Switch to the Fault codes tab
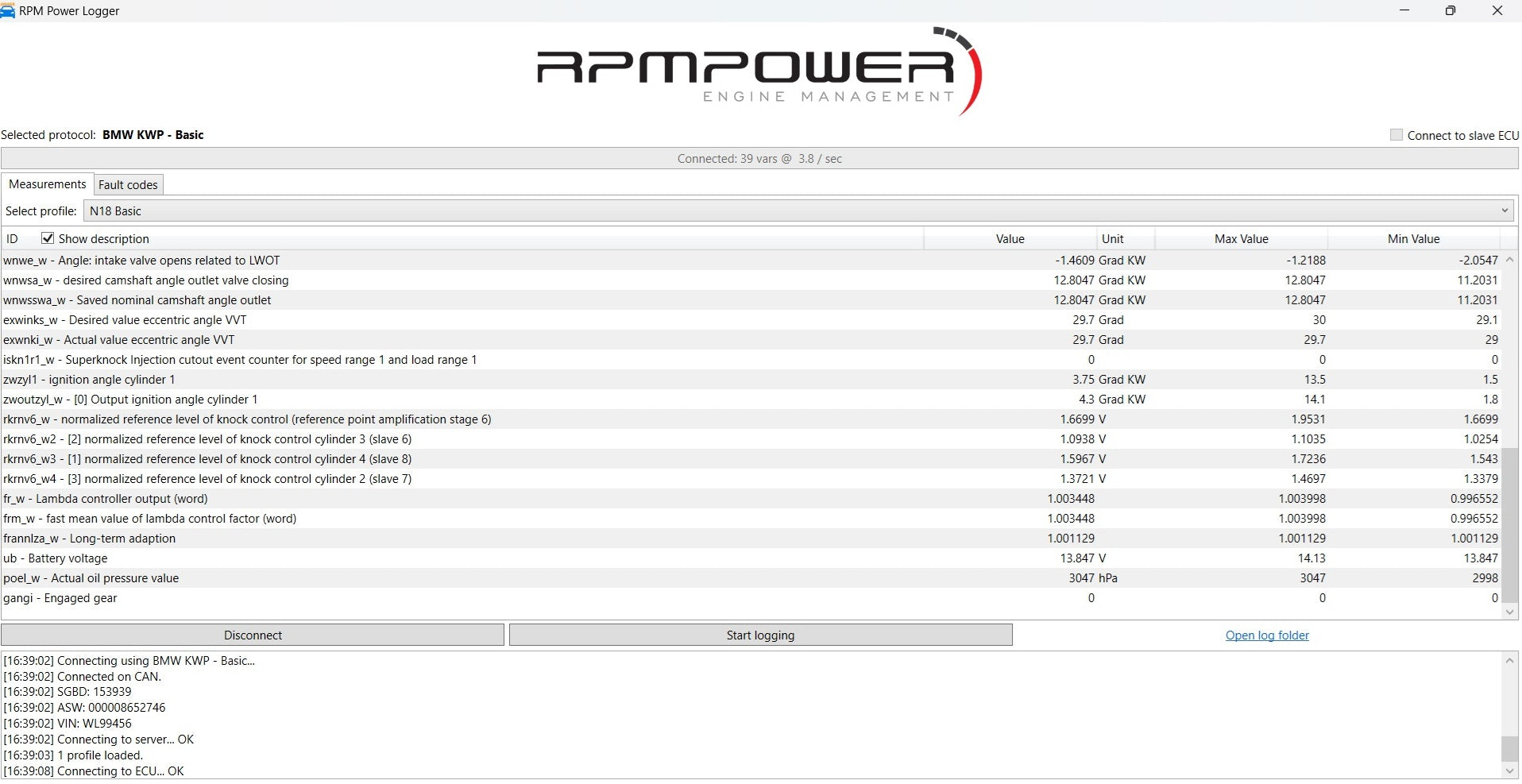Viewport: 1522px width, 784px height. (x=128, y=185)
